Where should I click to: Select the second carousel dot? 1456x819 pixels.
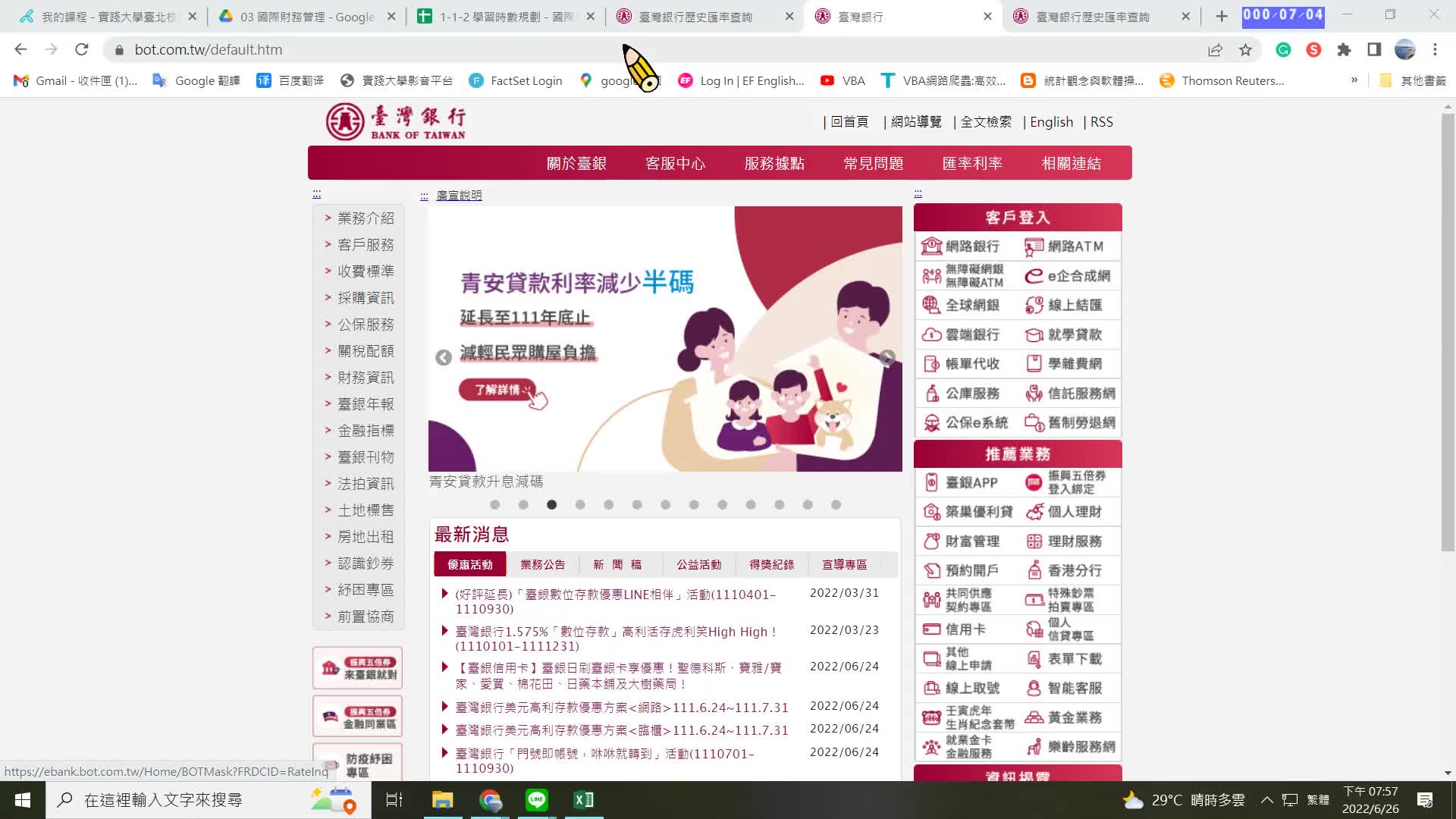tap(523, 505)
